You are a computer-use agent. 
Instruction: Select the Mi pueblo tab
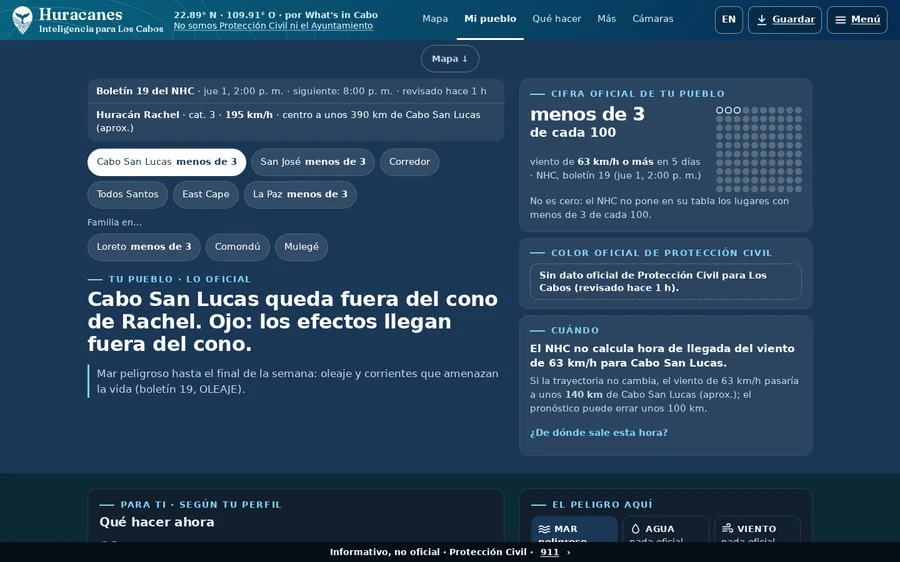(x=490, y=19)
